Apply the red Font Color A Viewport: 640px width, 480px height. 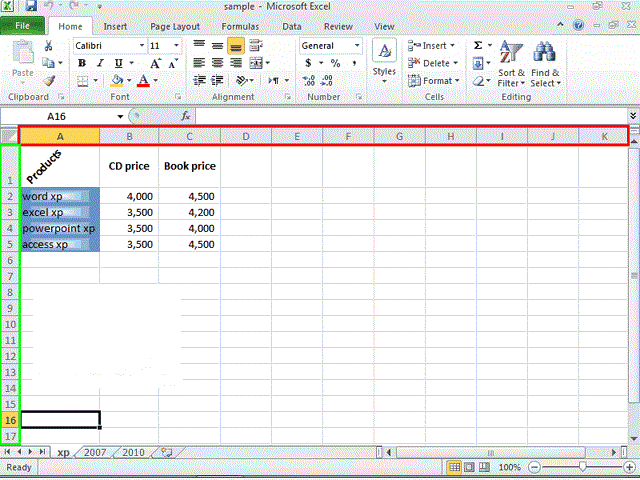(143, 80)
